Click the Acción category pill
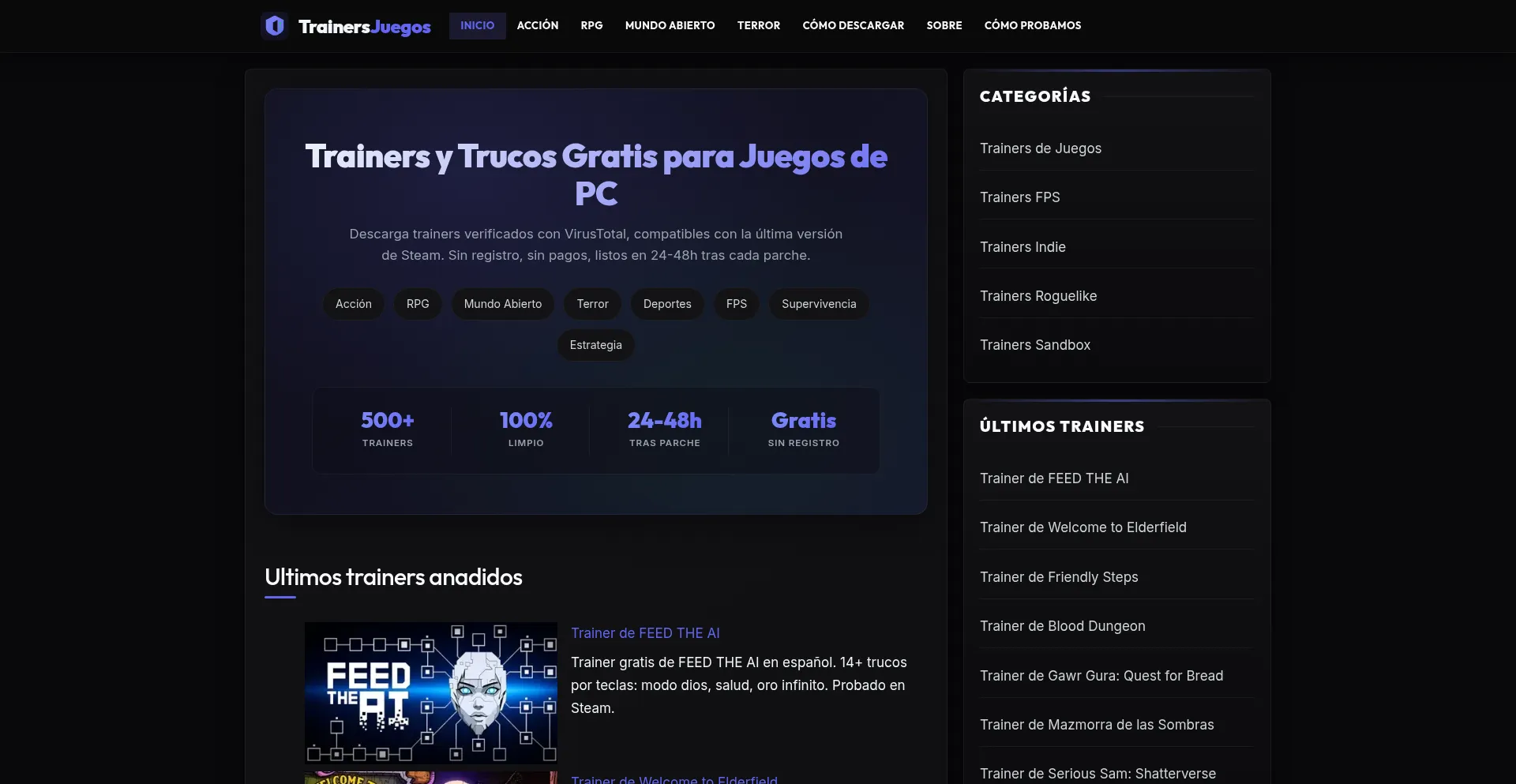Viewport: 1516px width, 784px height. coord(354,304)
